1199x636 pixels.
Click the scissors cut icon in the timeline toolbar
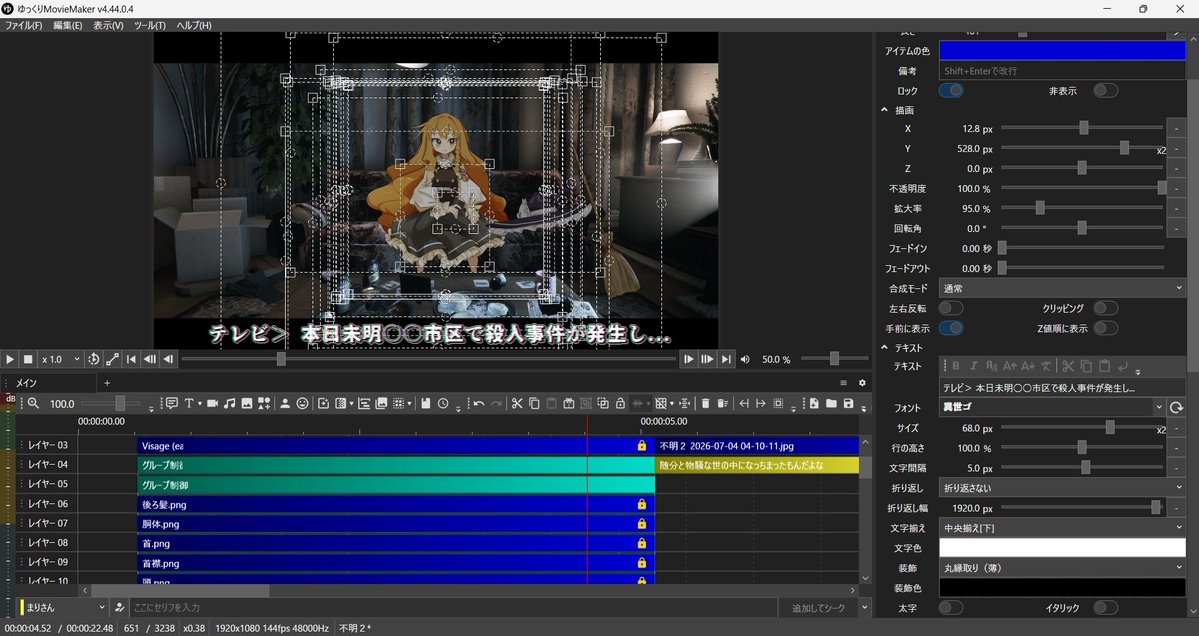pyautogui.click(x=517, y=404)
